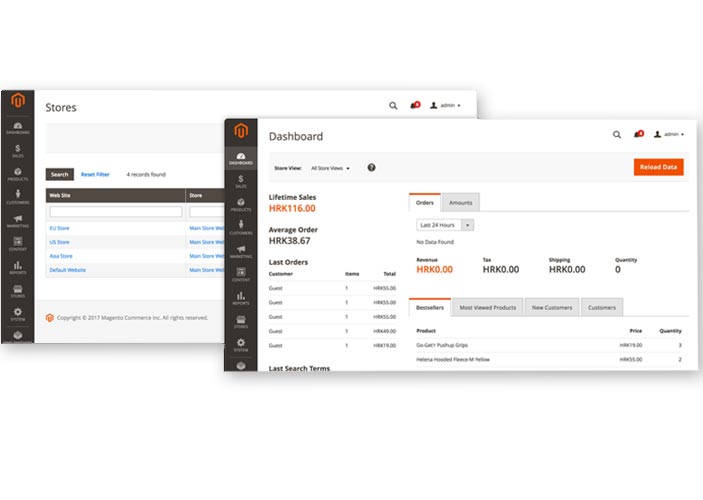This screenshot has width=703, height=500.
Task: Select Customers tab
Action: [602, 308]
